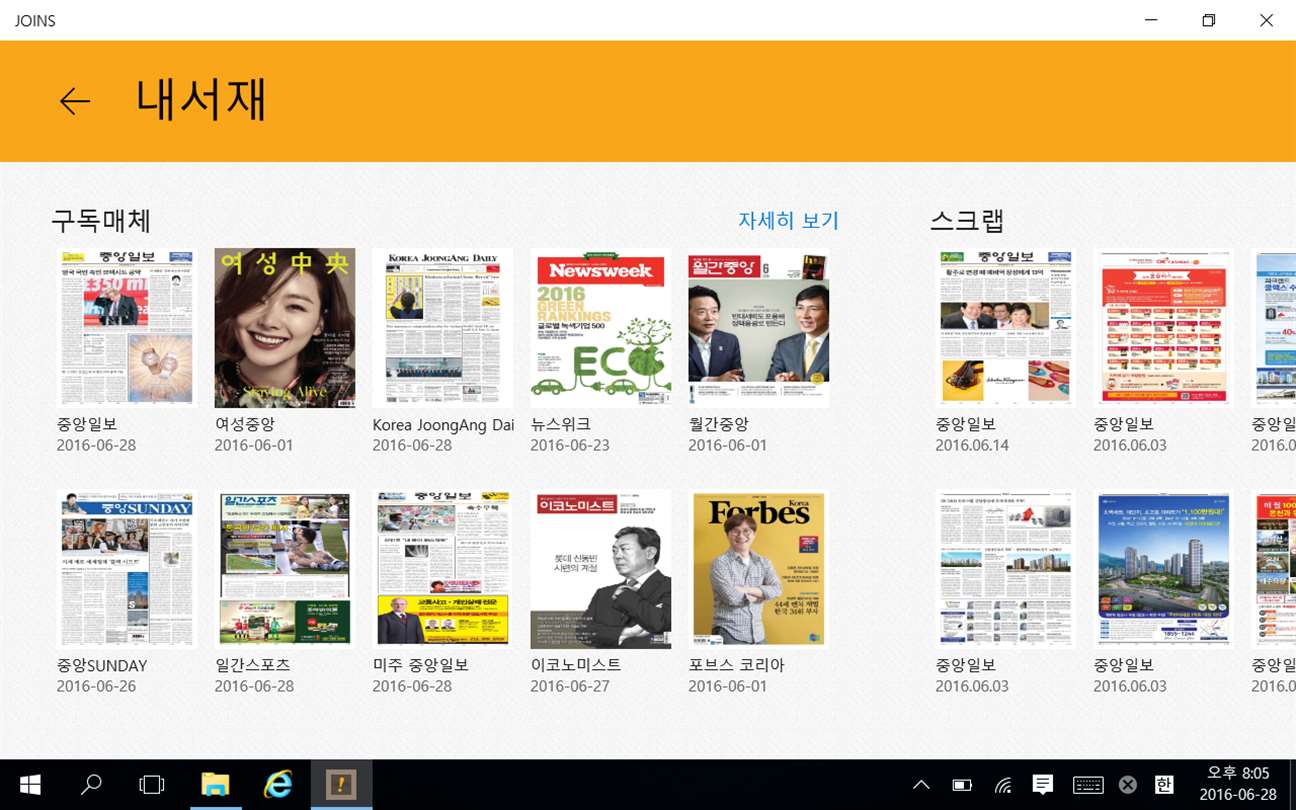Click the '일간스포츠' title text
This screenshot has height=810, width=1296.
[x=255, y=665]
